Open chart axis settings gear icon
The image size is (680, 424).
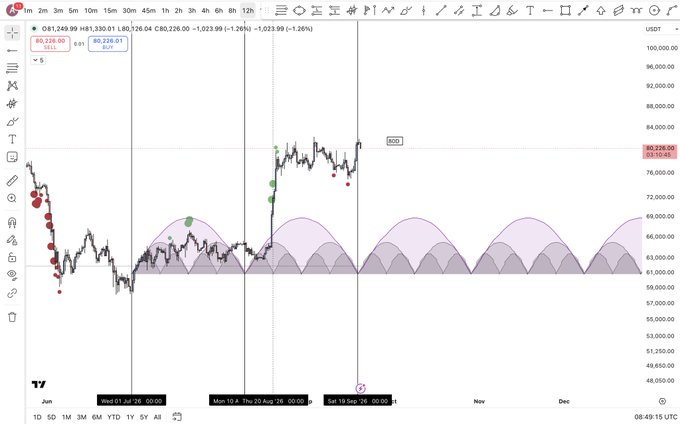coord(662,401)
